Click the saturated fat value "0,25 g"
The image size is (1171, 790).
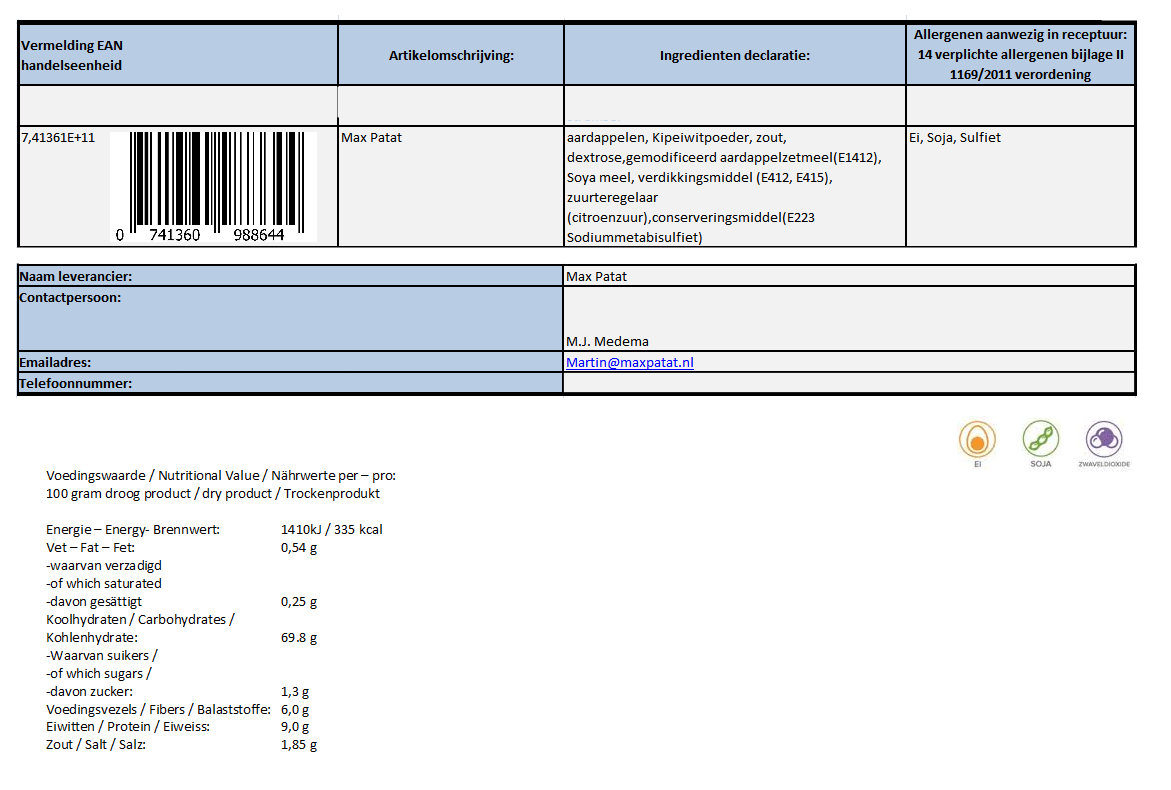point(299,601)
